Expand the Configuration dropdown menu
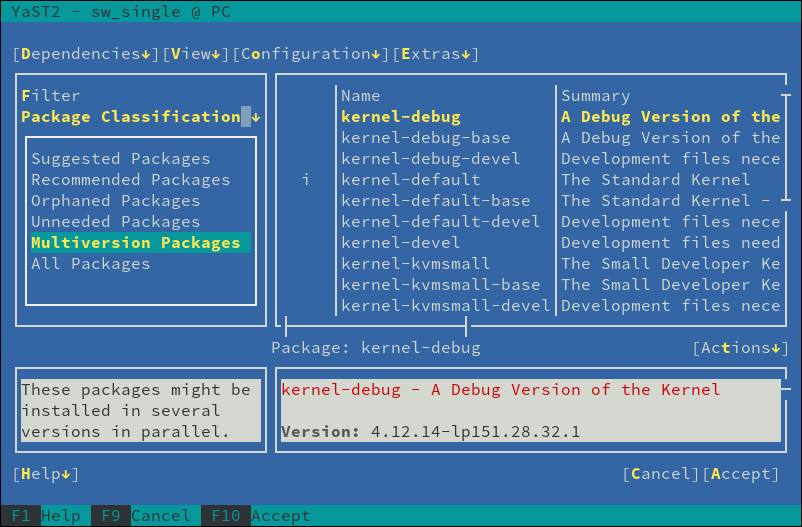This screenshot has width=802, height=527. pos(310,54)
